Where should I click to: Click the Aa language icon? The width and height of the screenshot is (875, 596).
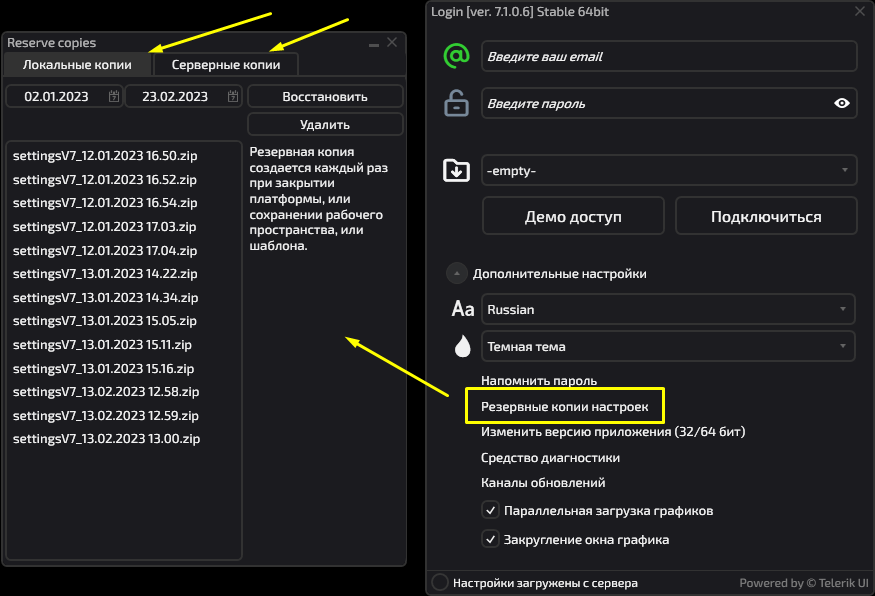(461, 308)
